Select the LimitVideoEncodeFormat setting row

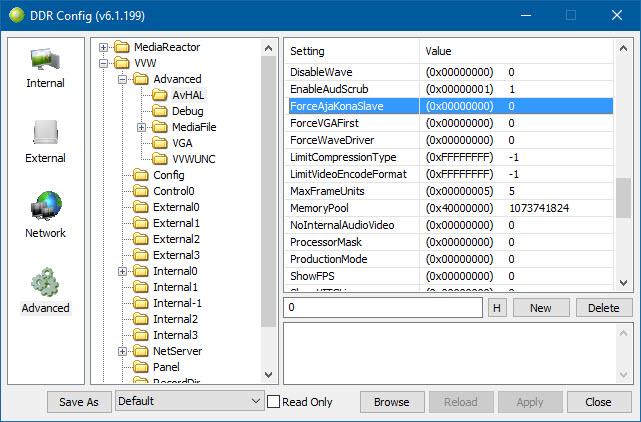[449, 174]
